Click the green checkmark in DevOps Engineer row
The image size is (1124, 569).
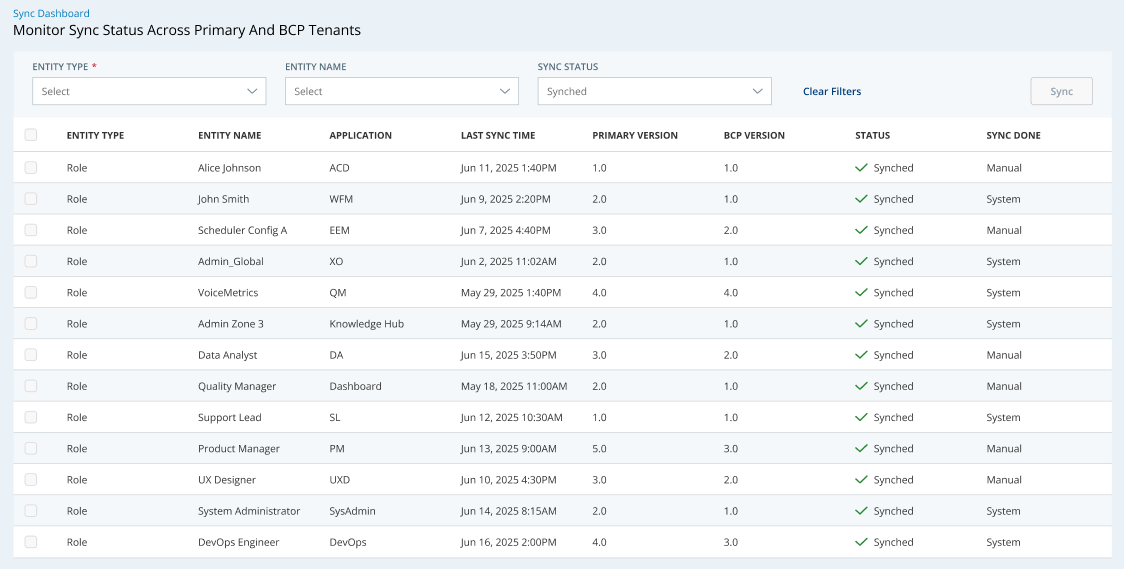[x=861, y=542]
